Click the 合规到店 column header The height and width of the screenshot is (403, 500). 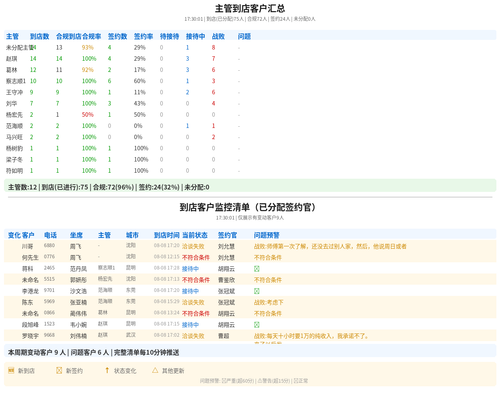point(69,36)
